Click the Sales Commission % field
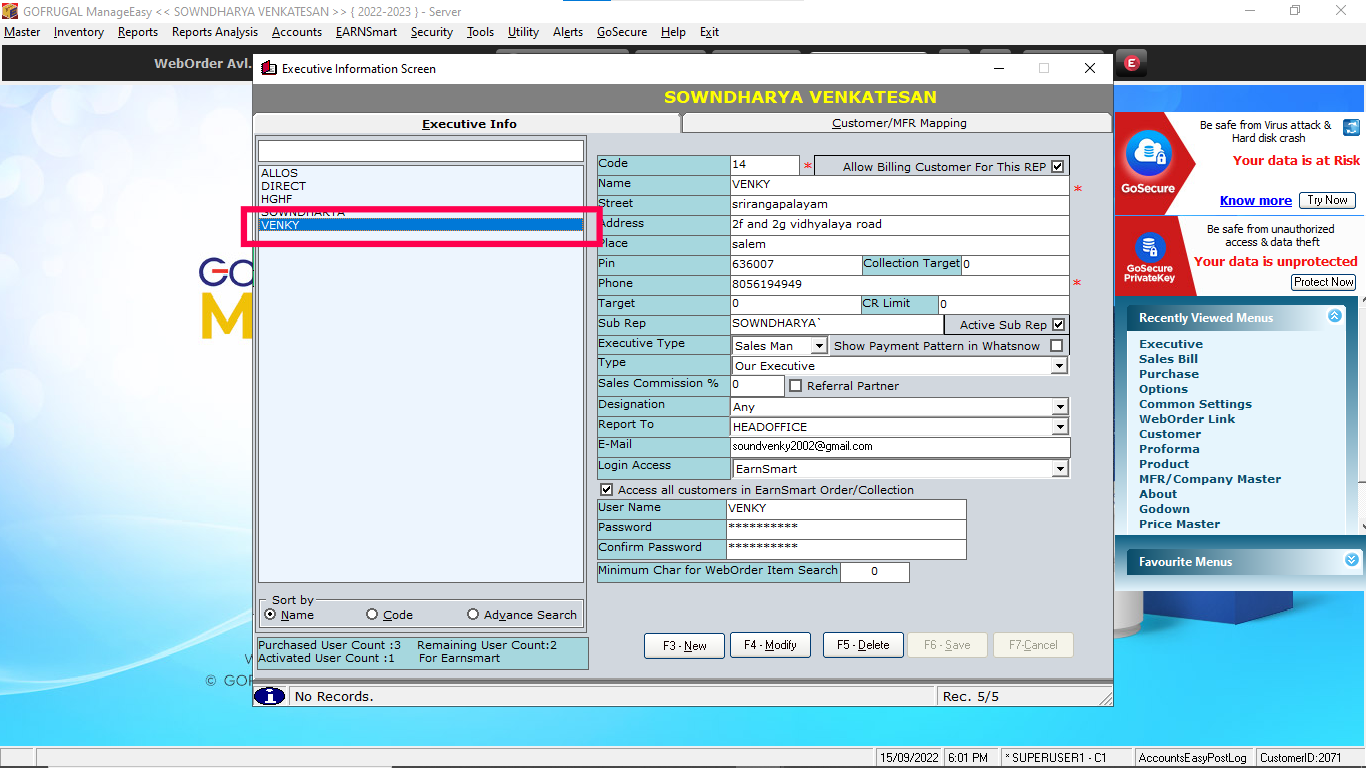1366x768 pixels. [757, 385]
